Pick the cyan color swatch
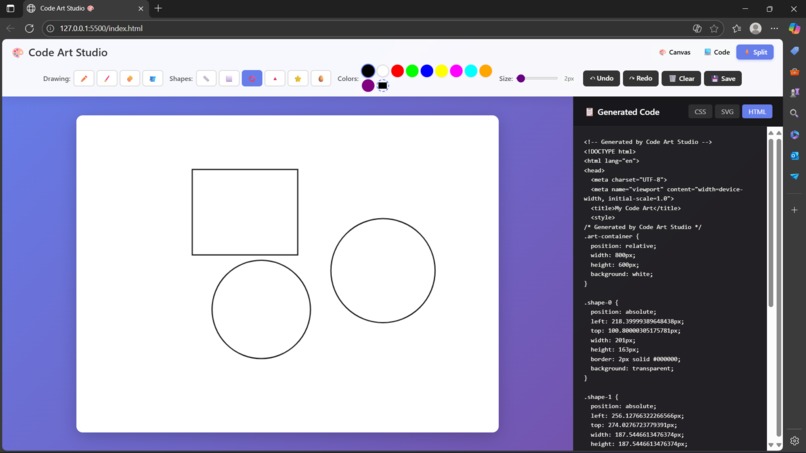 pos(471,70)
